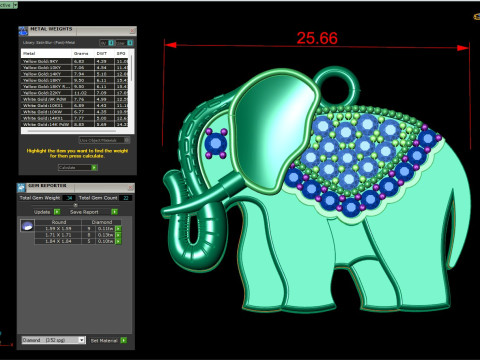Select the round diamond gem thumbnail
The height and width of the screenshot is (360, 480).
[x=27, y=226]
